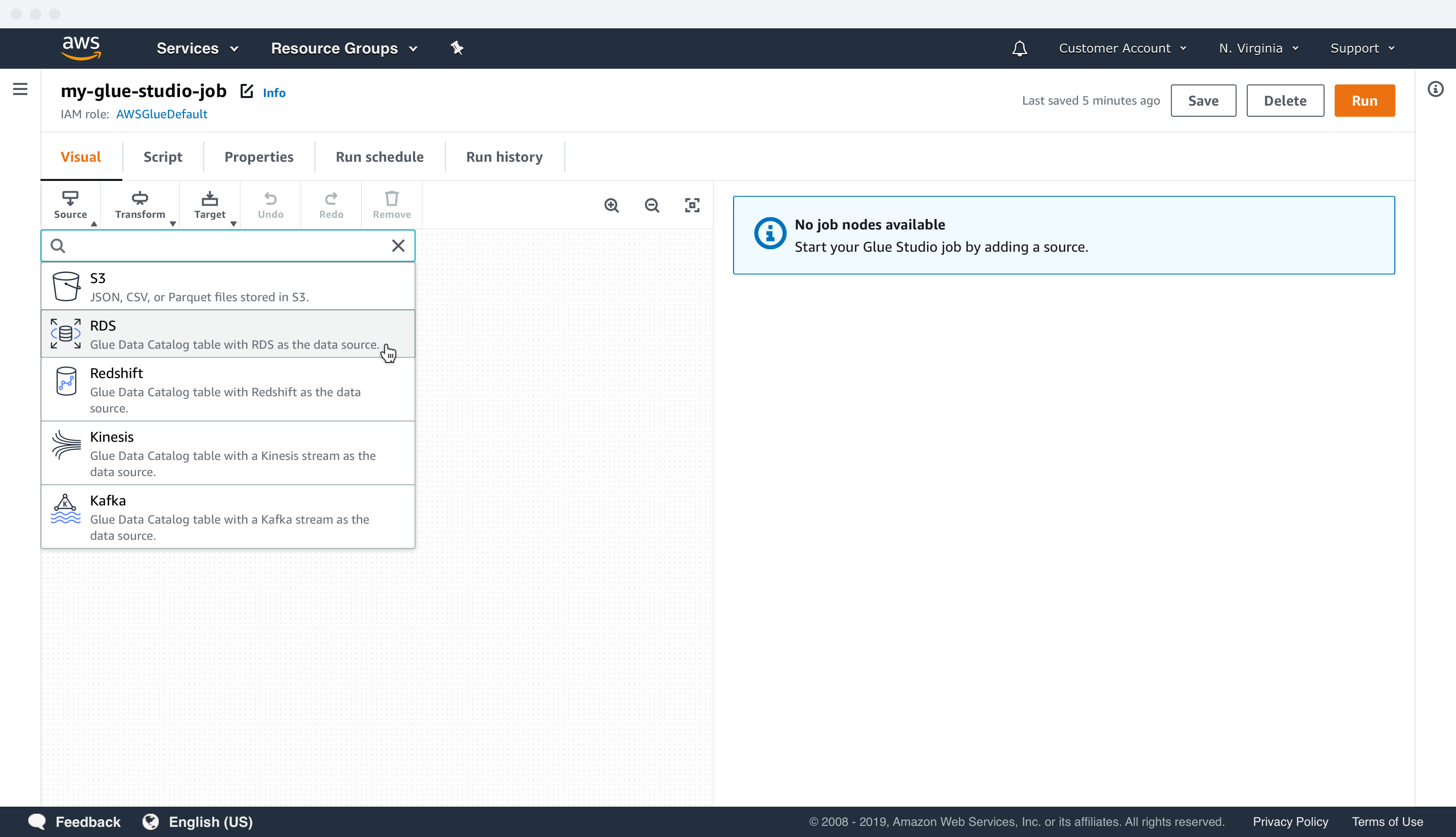The width and height of the screenshot is (1456, 837).
Task: Open the Customer Account dropdown
Action: [1123, 49]
